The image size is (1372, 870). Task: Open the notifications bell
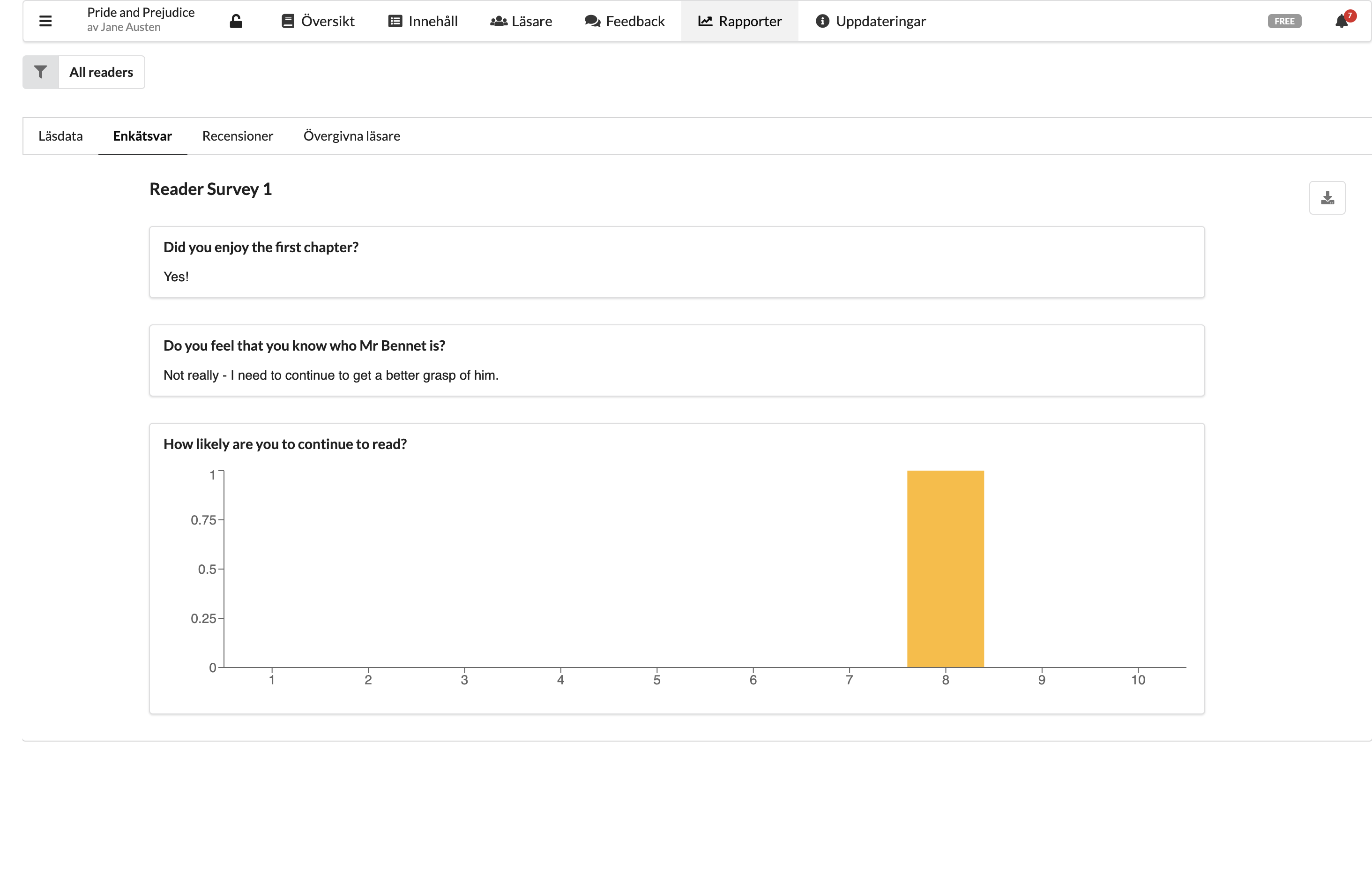click(1342, 21)
